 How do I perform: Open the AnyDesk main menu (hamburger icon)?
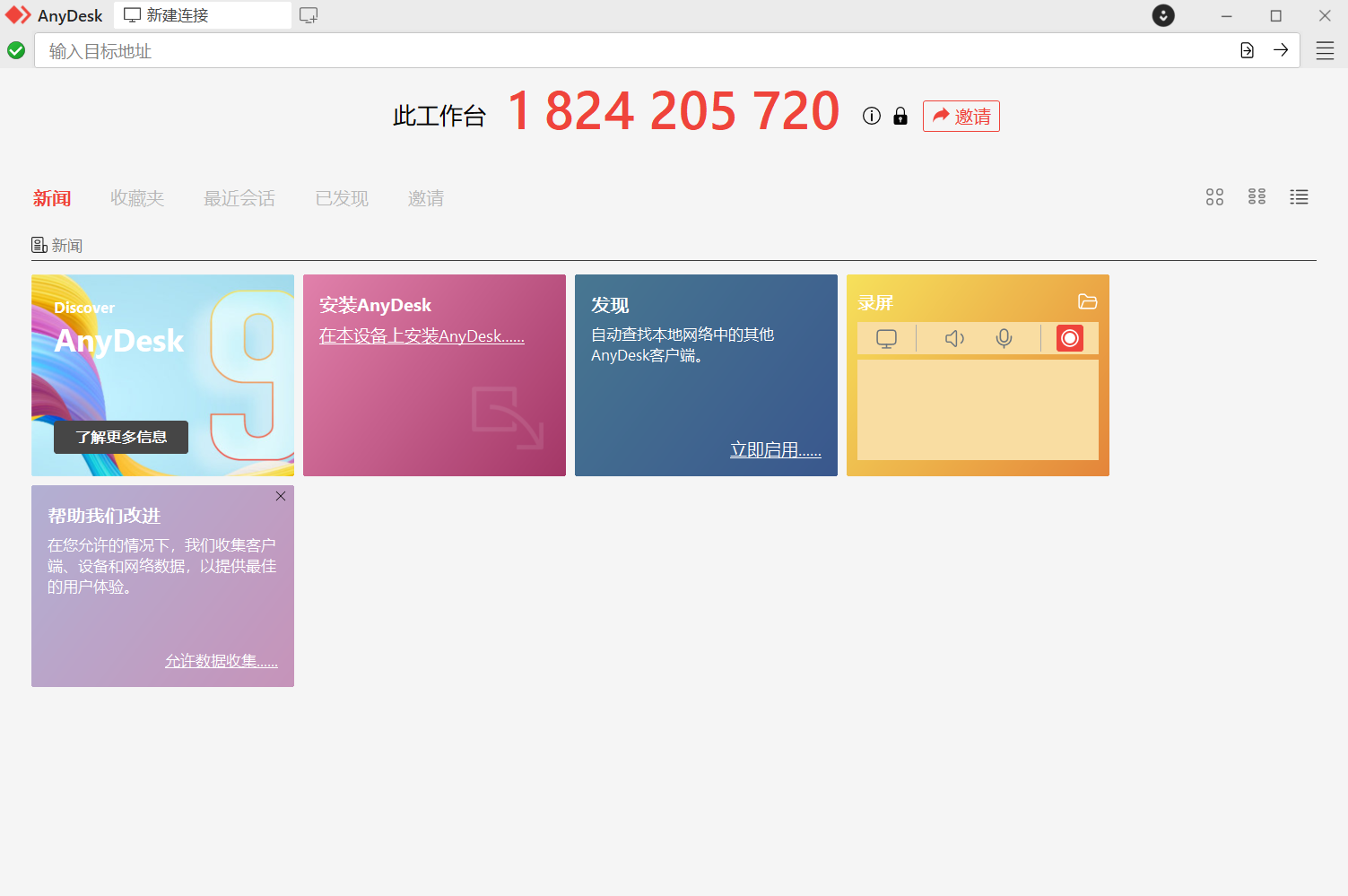pos(1325,50)
